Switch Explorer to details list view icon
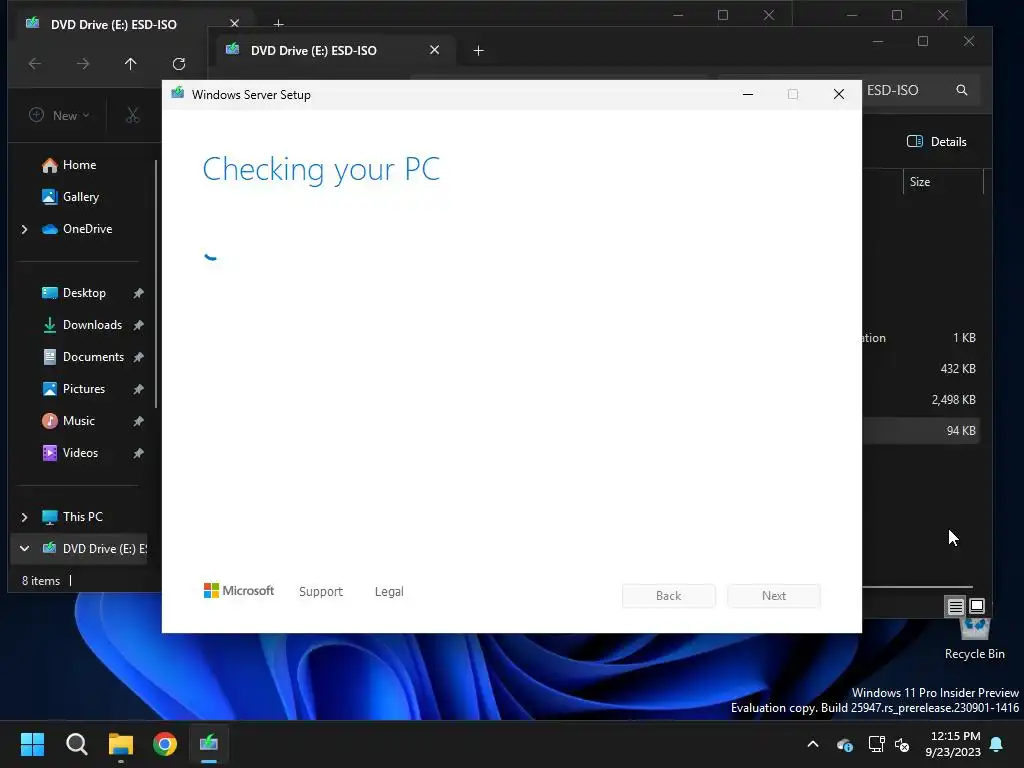Screen dimensions: 1024x768 (955, 607)
